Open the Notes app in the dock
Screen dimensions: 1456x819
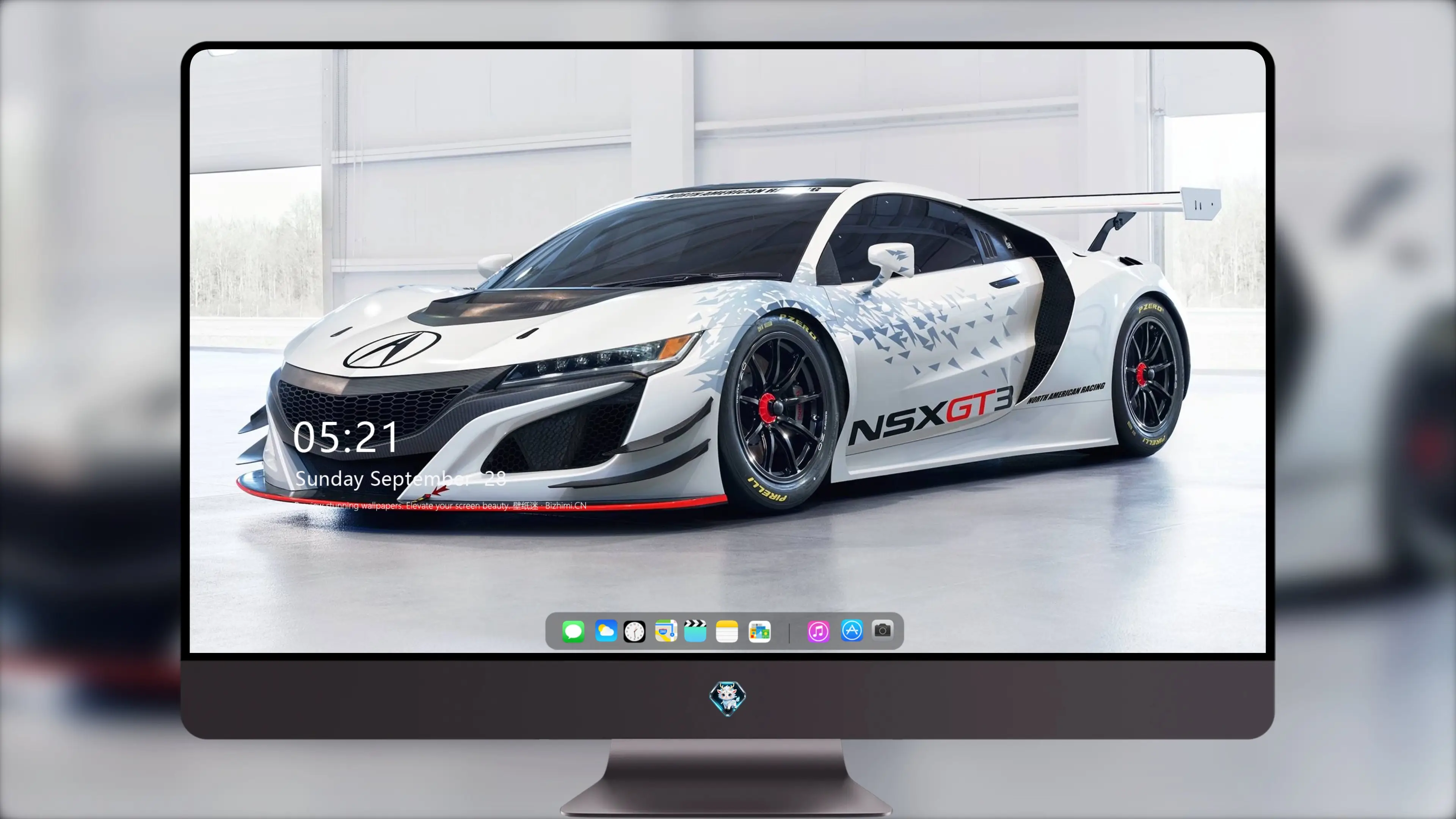pyautogui.click(x=727, y=631)
